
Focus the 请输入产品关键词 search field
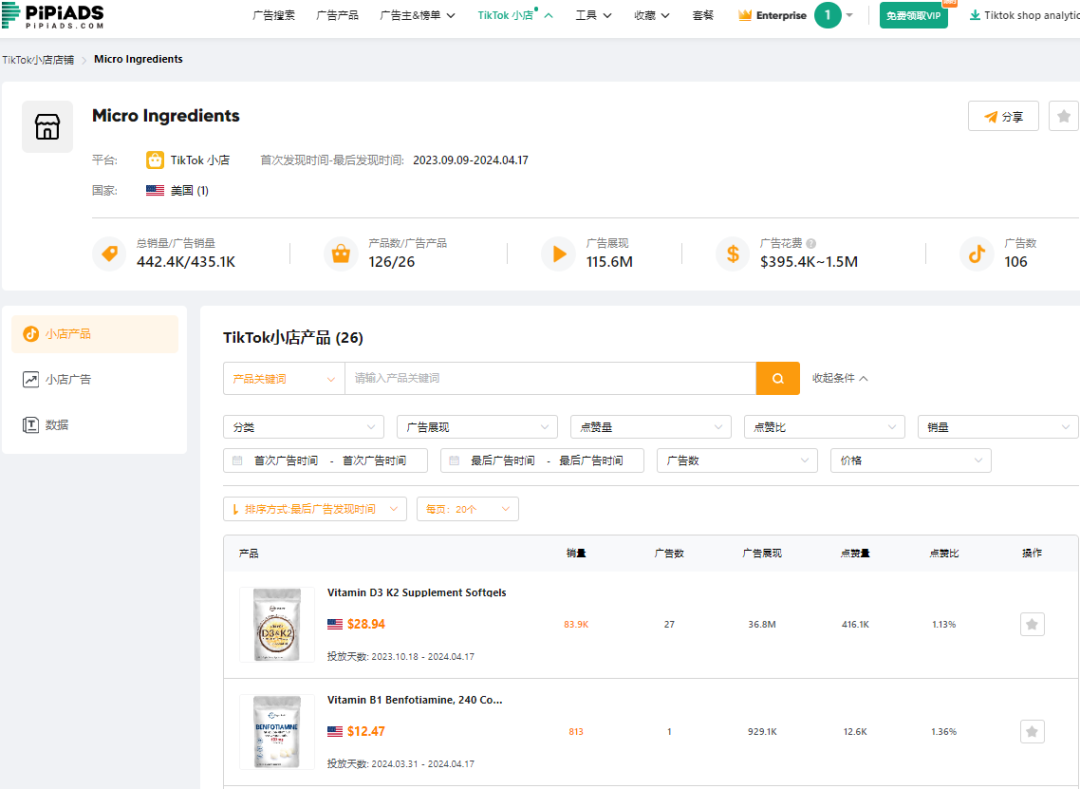(550, 378)
